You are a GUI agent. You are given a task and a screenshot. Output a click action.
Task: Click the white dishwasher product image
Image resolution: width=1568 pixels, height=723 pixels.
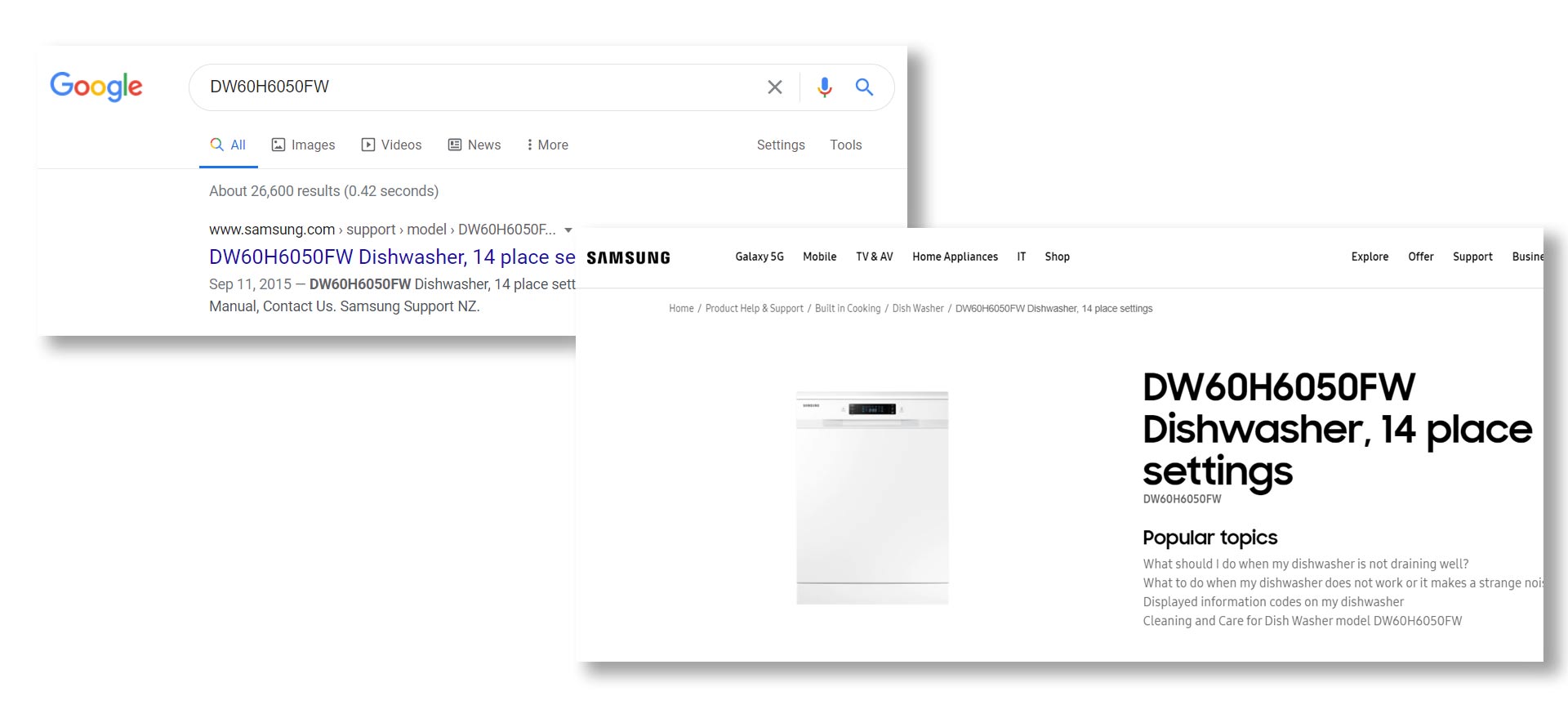[x=872, y=498]
